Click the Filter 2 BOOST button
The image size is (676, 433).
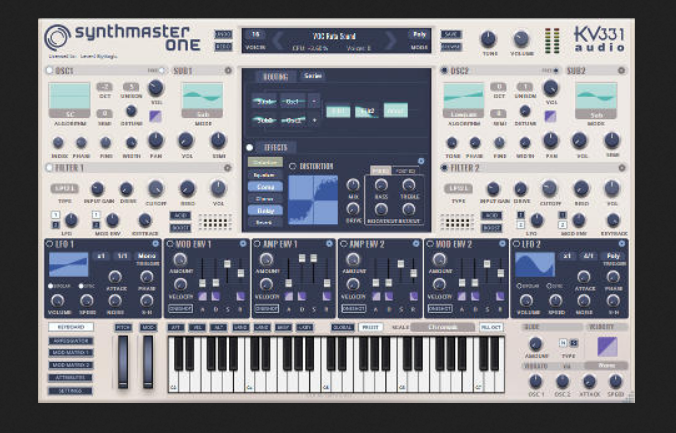(x=491, y=228)
